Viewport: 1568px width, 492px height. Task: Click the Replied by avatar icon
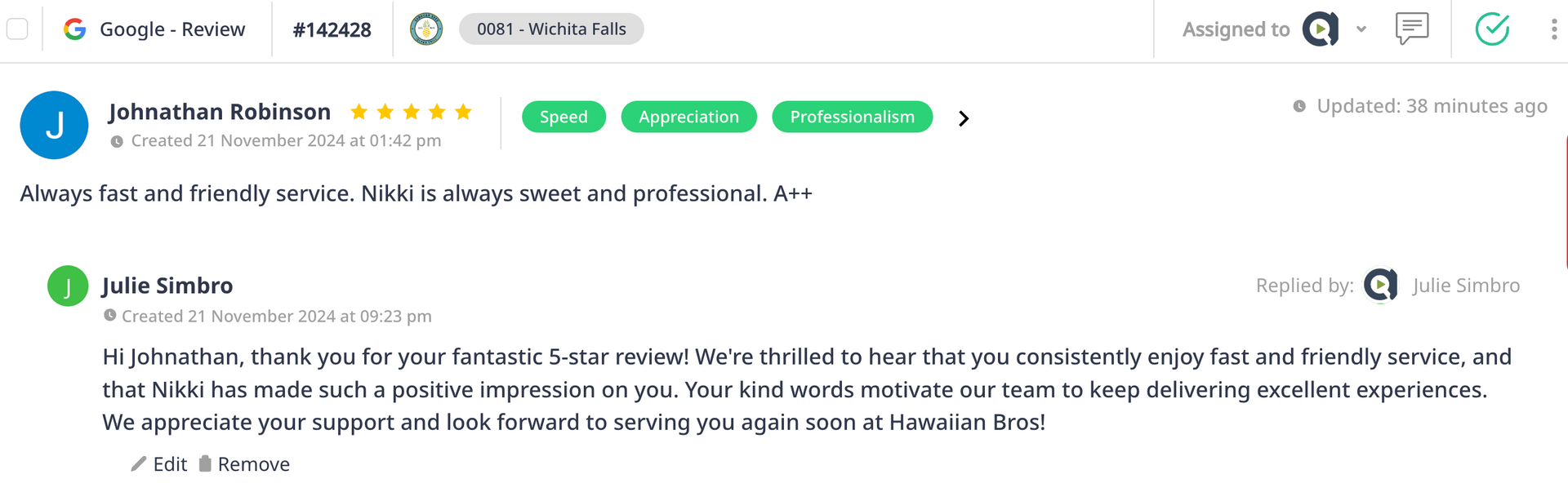(1380, 286)
